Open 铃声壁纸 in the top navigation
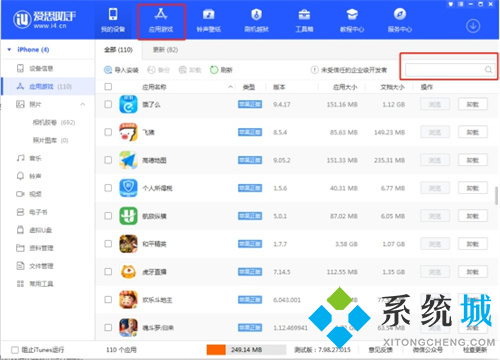Screen dimensions: 500x360 click(x=209, y=20)
